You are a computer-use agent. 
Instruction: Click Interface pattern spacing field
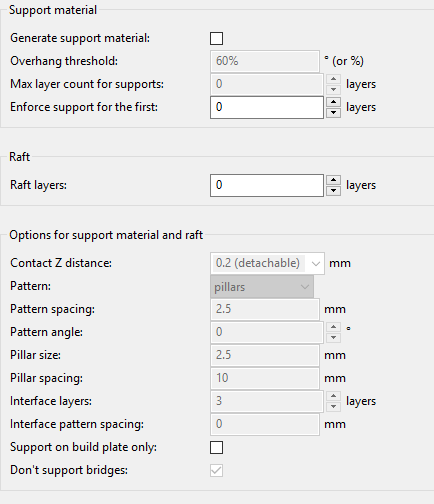point(265,424)
